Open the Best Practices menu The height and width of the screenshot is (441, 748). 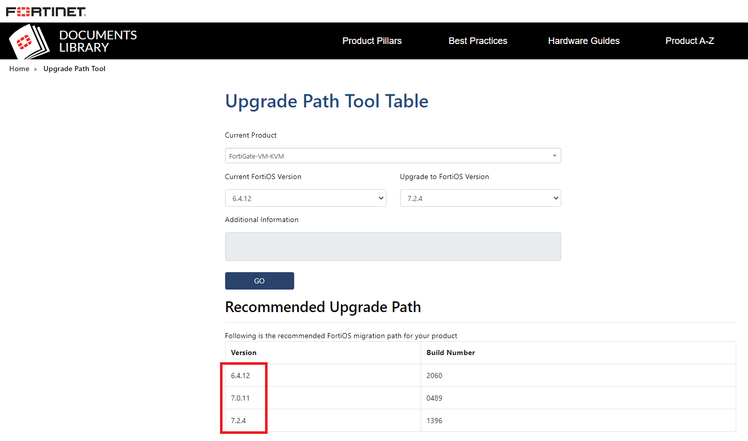478,41
